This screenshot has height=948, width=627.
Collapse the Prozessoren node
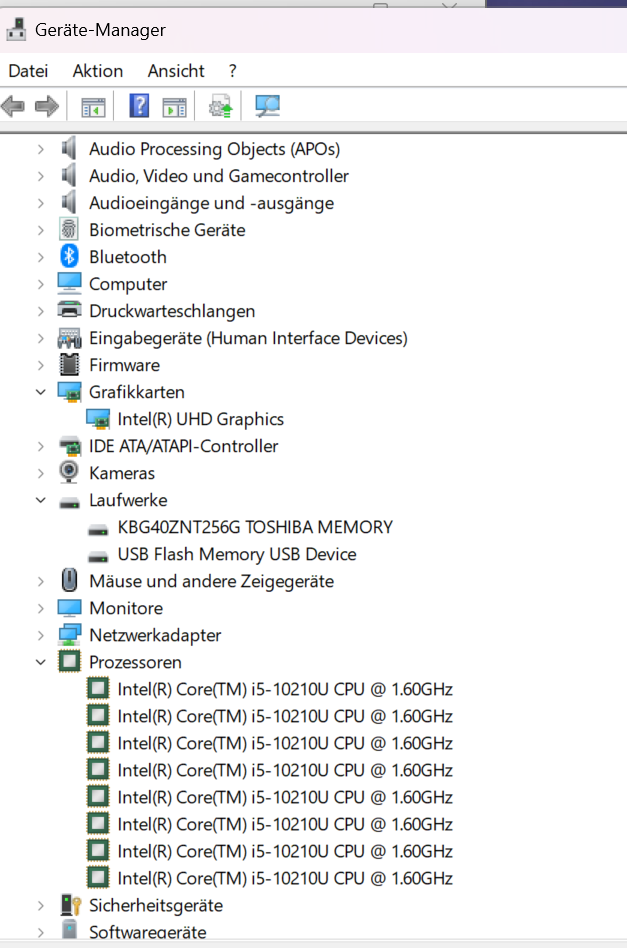click(x=41, y=662)
